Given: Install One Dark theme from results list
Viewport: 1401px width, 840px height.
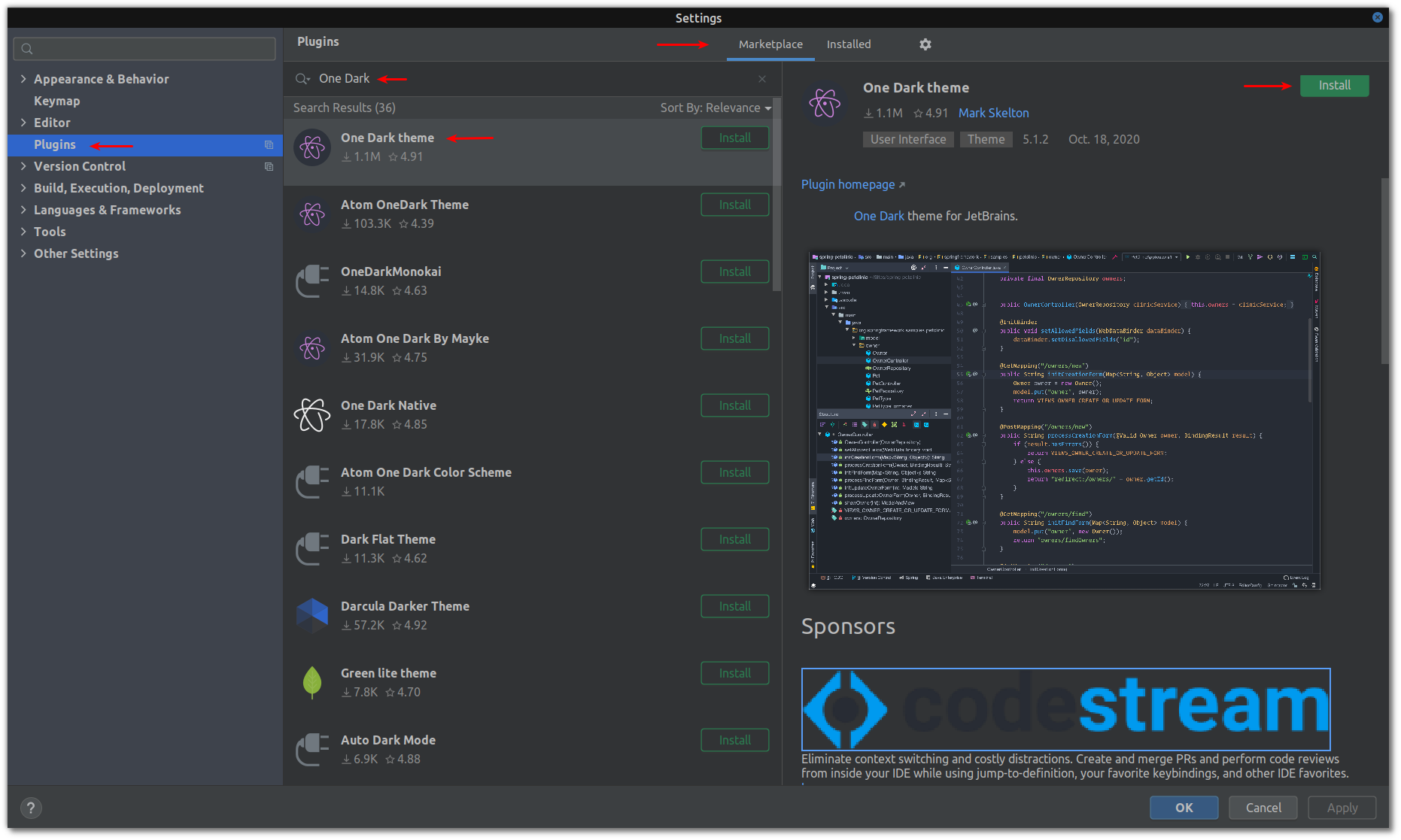Looking at the screenshot, I should (x=734, y=138).
